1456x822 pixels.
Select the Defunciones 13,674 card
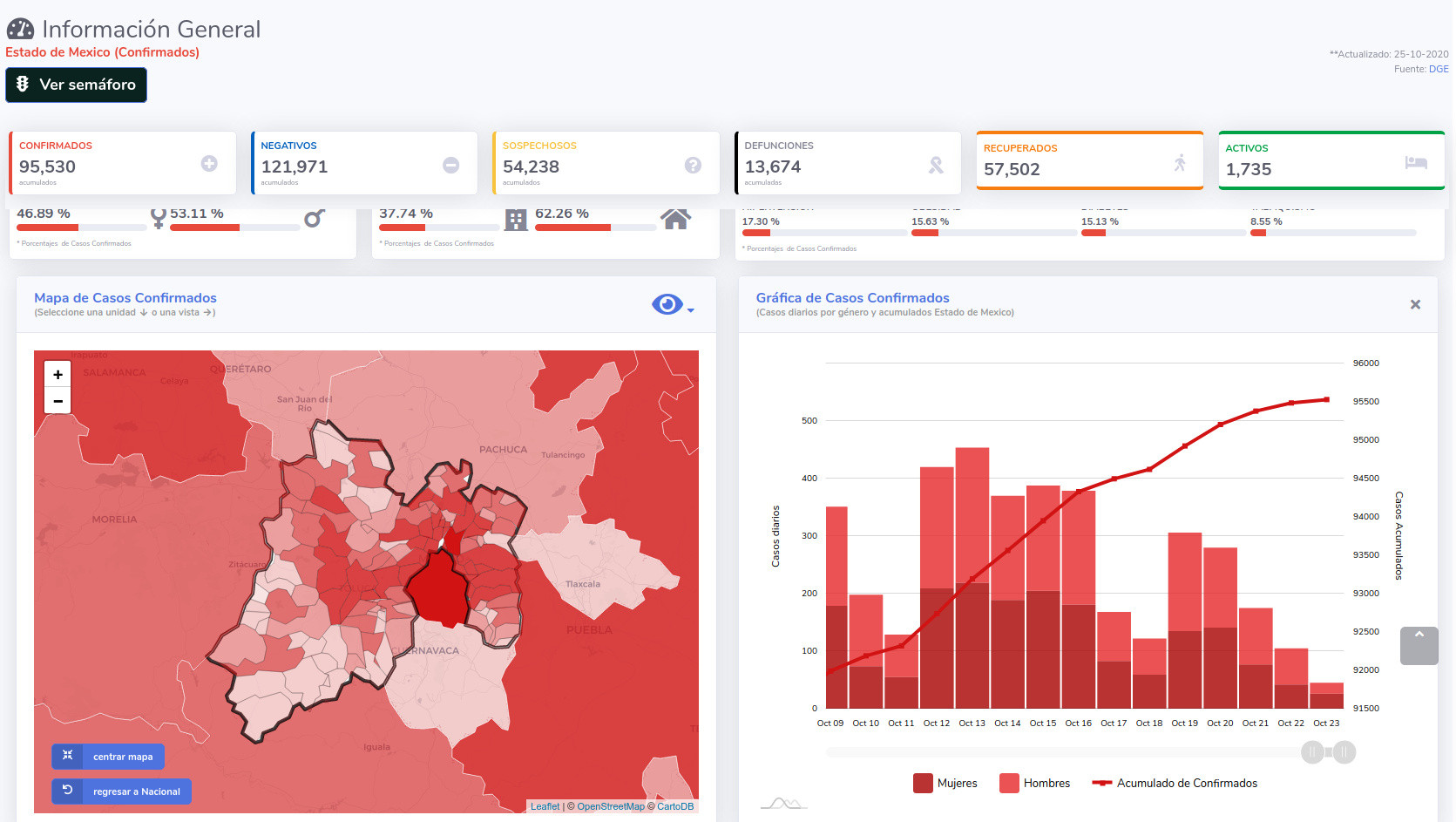click(x=848, y=163)
